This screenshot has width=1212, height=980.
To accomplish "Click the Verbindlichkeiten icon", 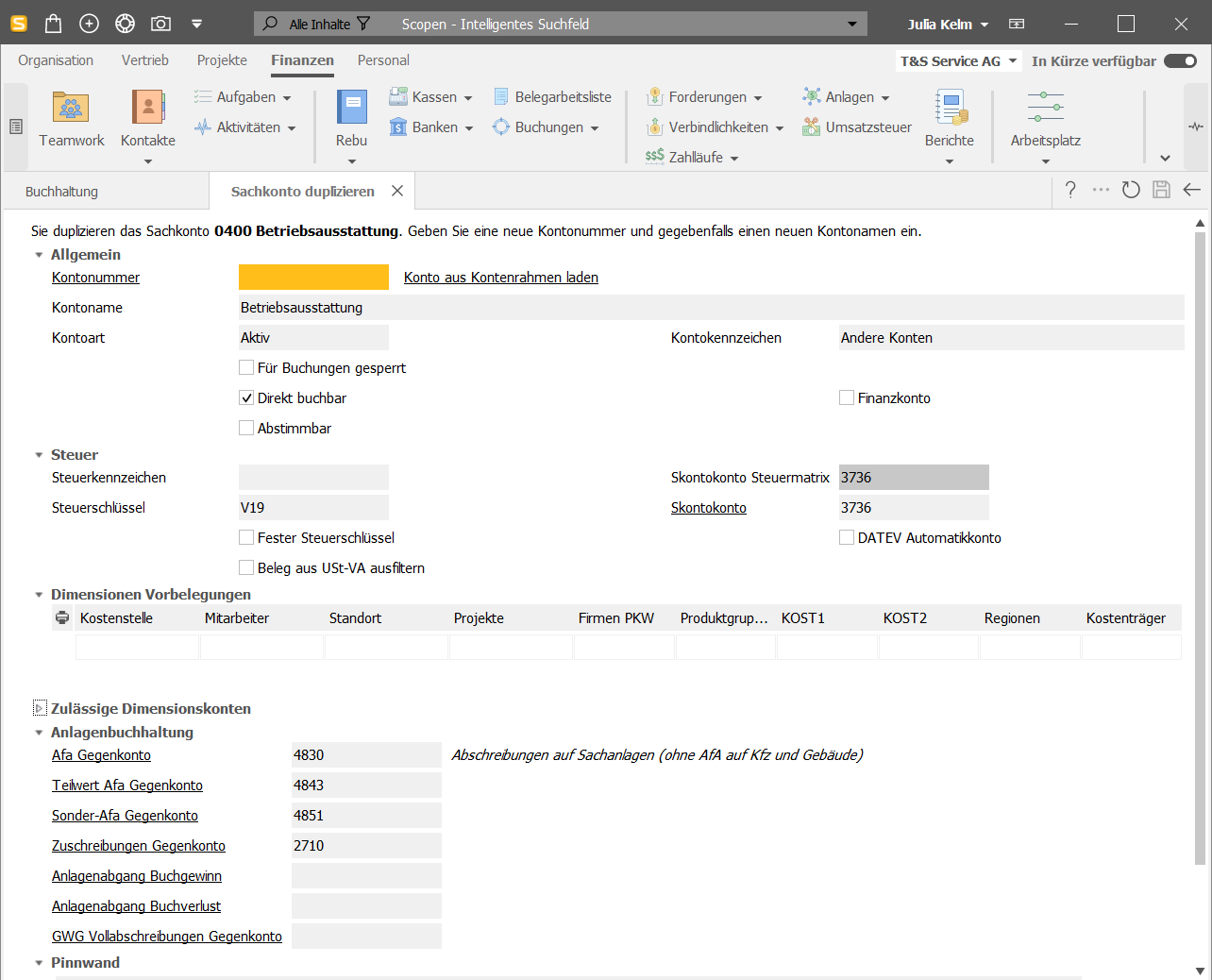I will pos(655,127).
